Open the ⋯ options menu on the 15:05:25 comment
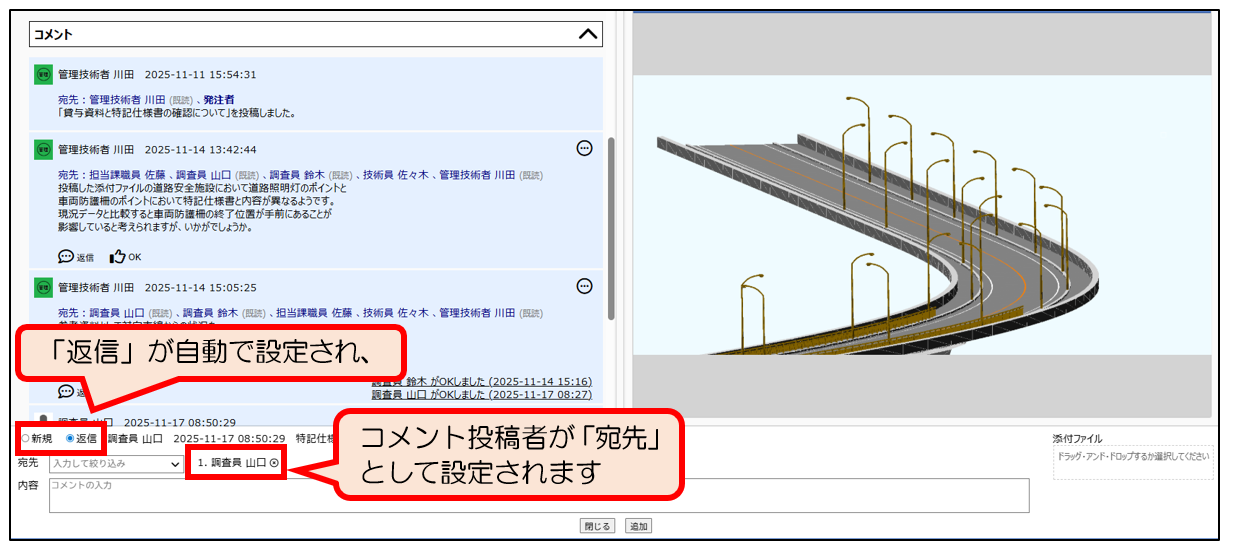This screenshot has width=1237, height=557. (x=585, y=286)
